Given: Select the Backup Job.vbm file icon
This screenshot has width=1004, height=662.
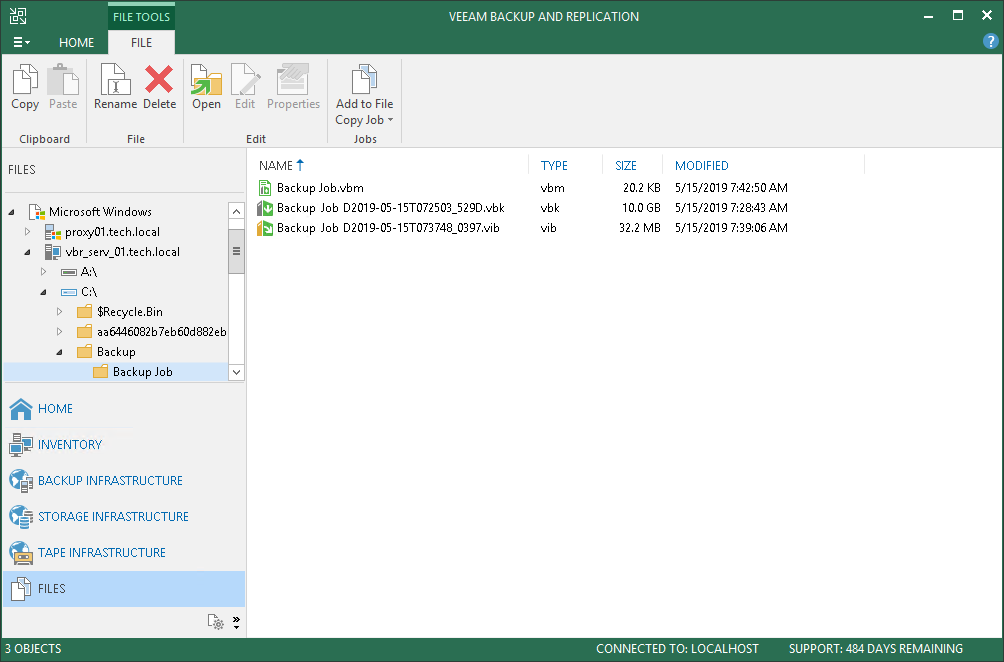Looking at the screenshot, I should 265,188.
